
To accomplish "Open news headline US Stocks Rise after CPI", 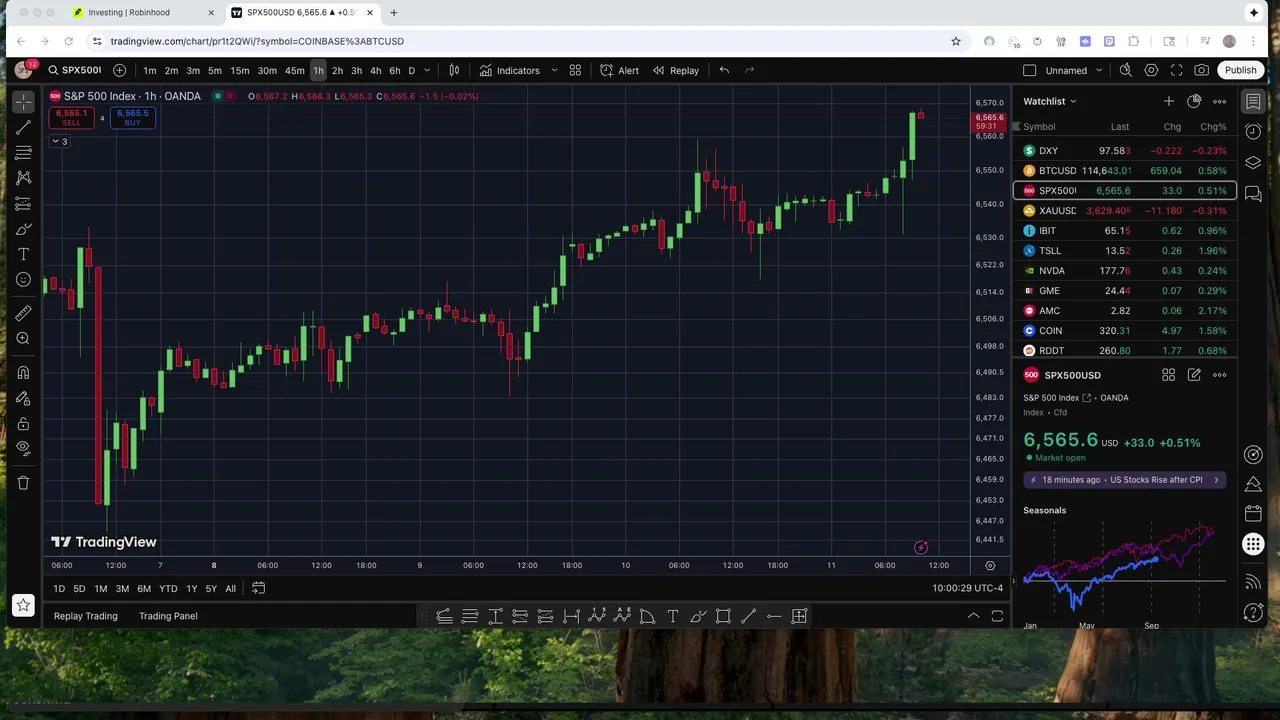I will click(1125, 480).
